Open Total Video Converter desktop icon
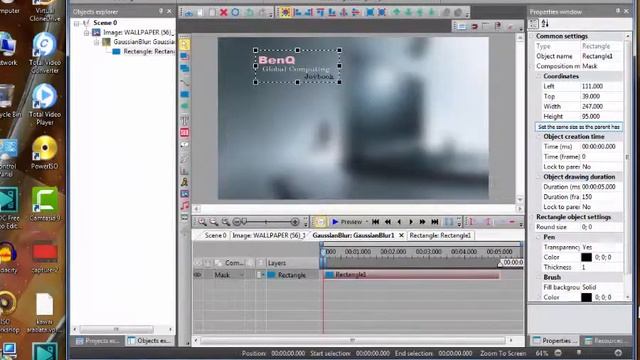The width and height of the screenshot is (640, 360). pyautogui.click(x=44, y=52)
